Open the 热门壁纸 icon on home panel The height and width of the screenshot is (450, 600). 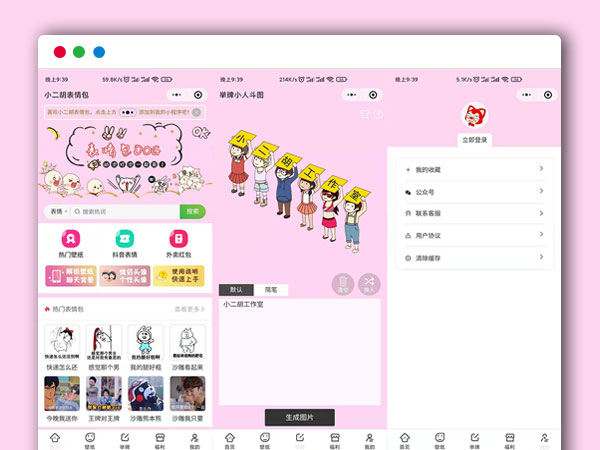pos(71,238)
